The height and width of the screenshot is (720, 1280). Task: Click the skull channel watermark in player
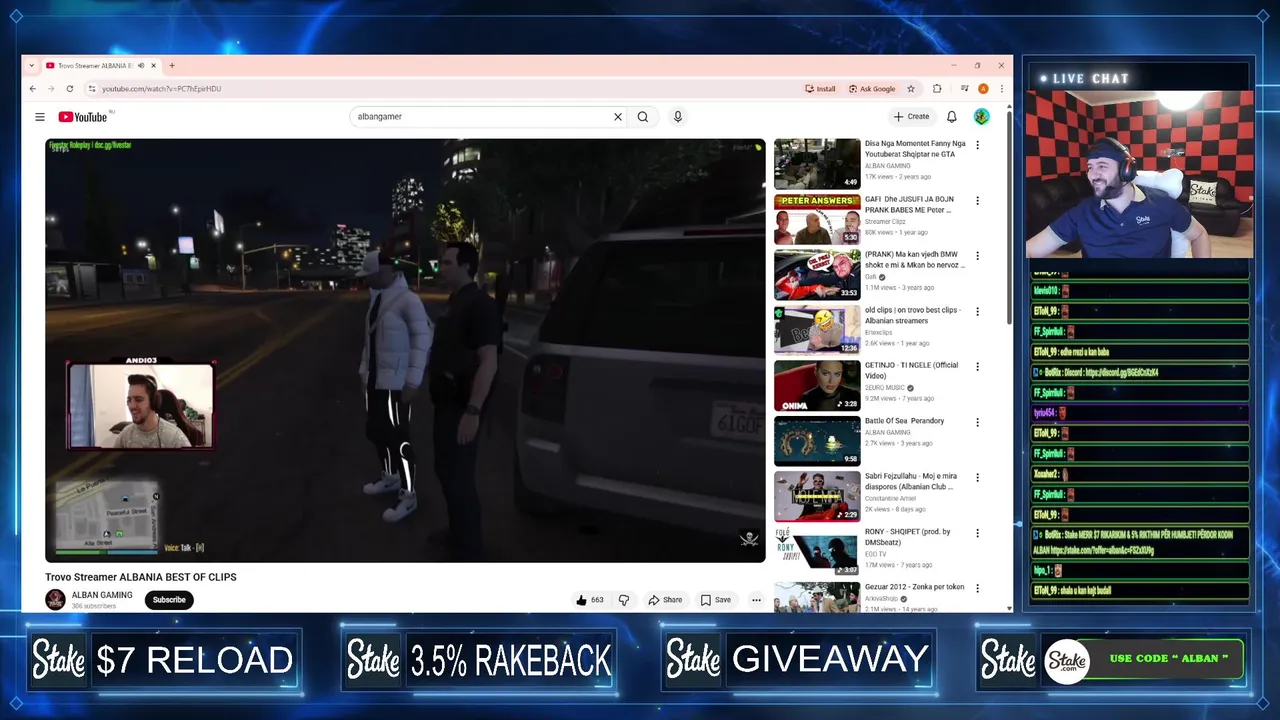(x=749, y=540)
